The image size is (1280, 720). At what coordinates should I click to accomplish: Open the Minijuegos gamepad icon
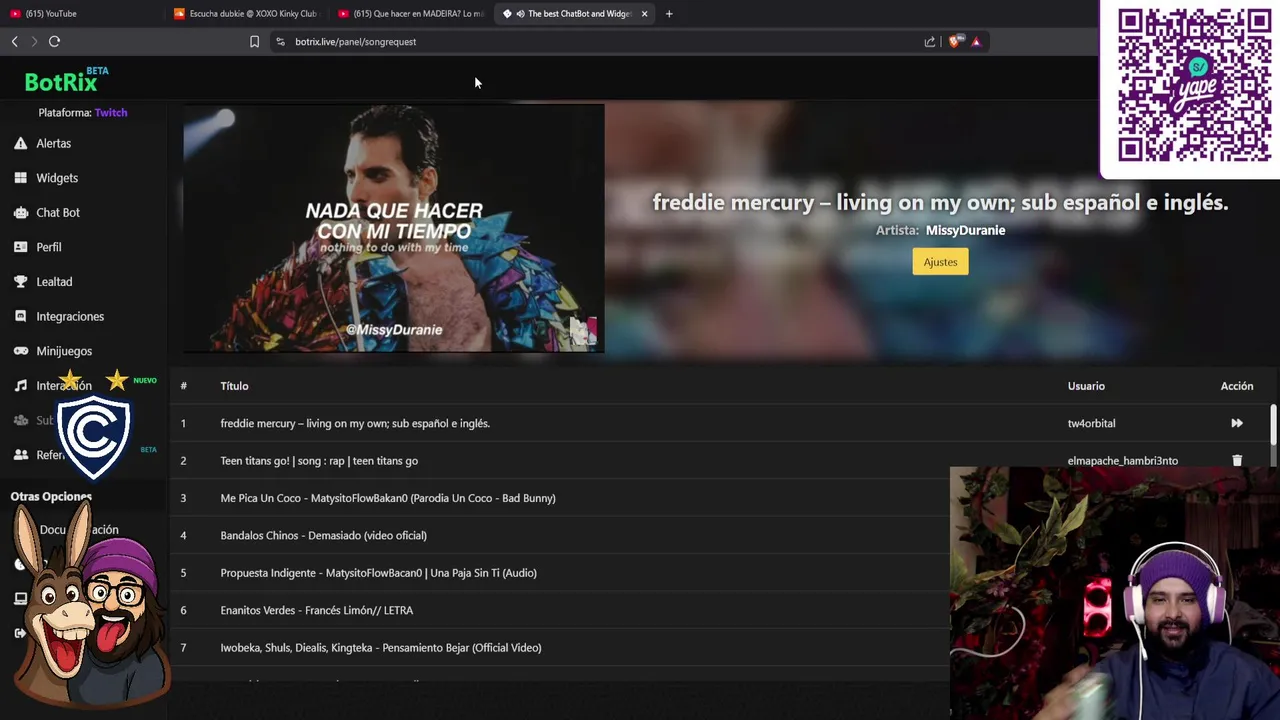(20, 351)
